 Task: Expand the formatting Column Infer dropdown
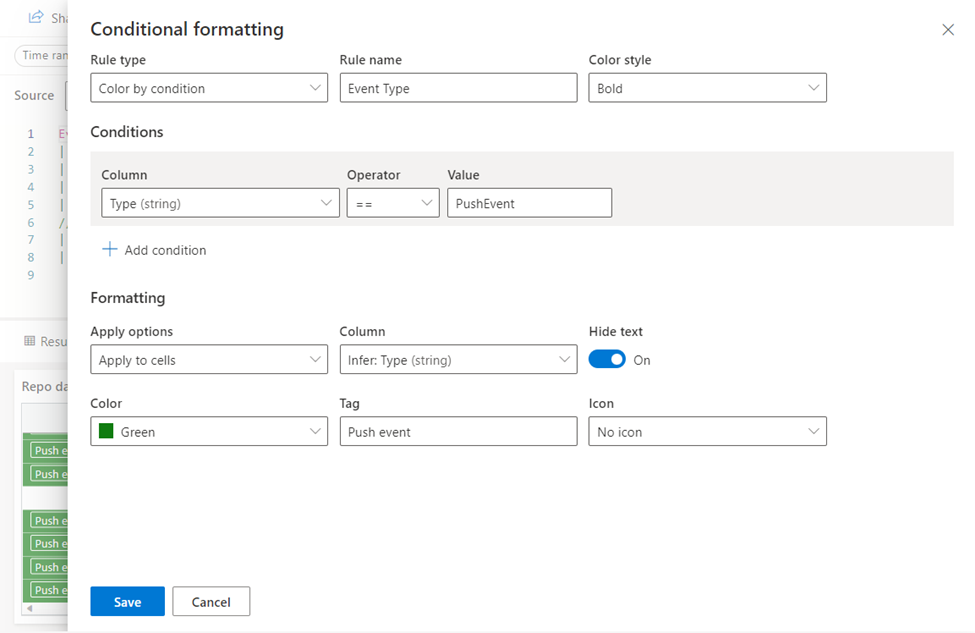point(458,360)
